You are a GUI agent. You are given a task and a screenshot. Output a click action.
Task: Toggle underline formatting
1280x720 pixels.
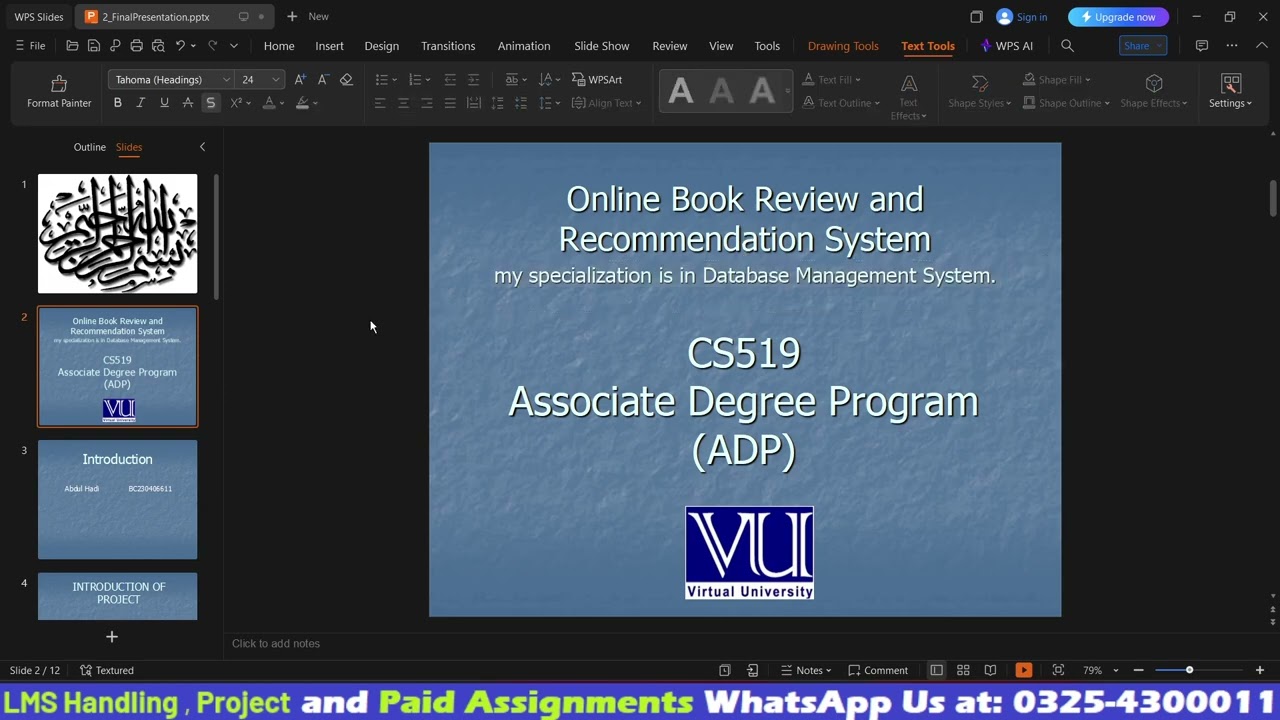(164, 103)
